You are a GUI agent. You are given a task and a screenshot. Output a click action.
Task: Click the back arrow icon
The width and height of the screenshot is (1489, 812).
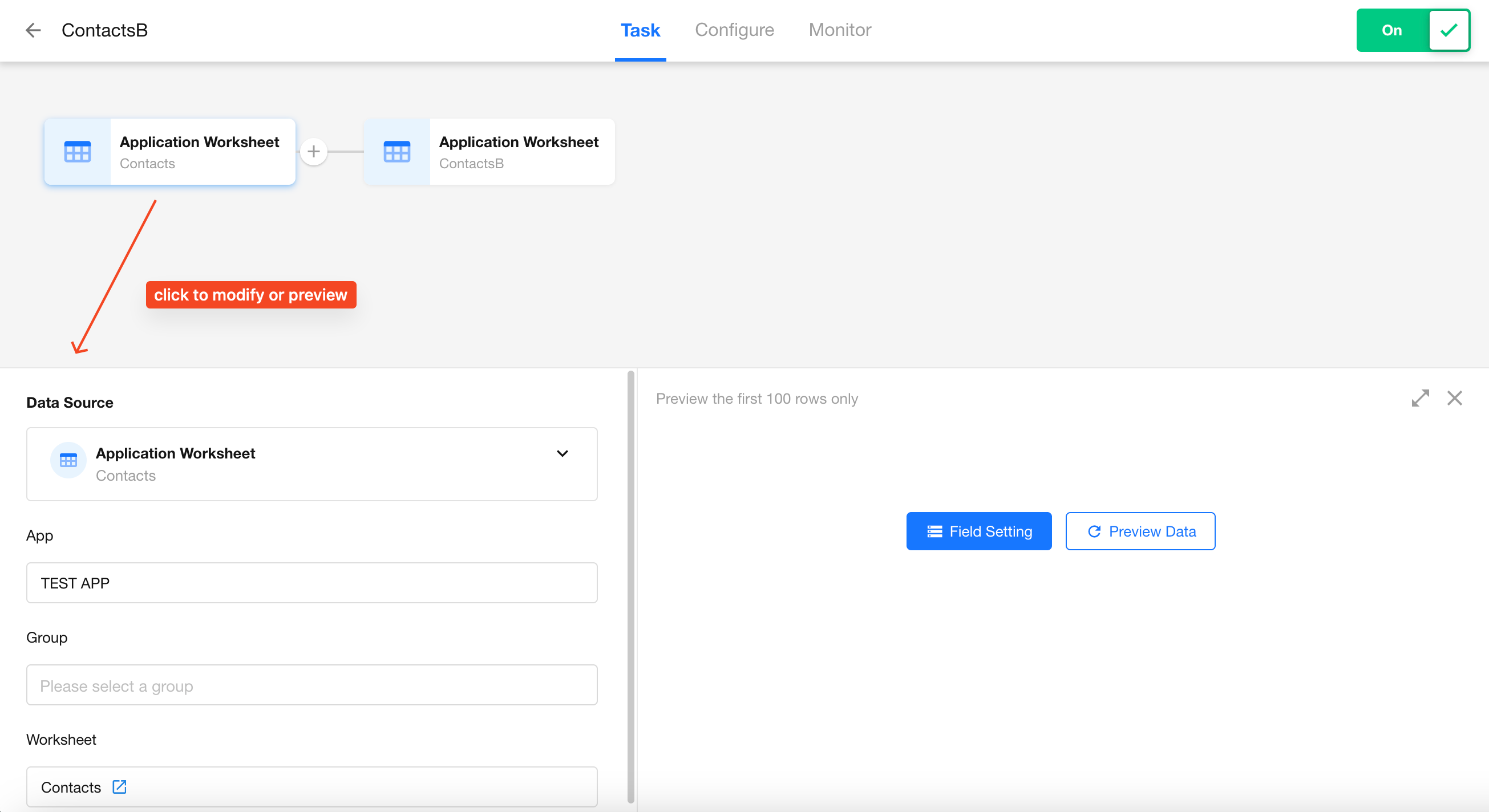[x=33, y=30]
